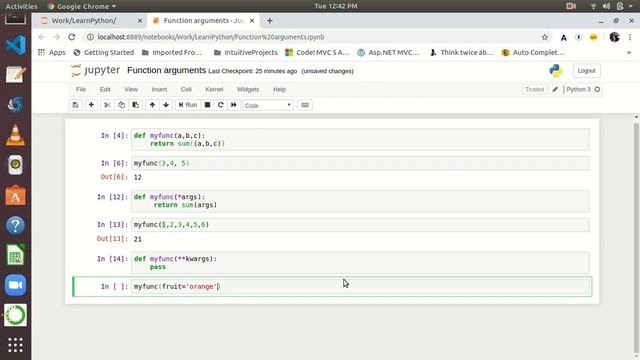Copy selected cells icon

121,105
